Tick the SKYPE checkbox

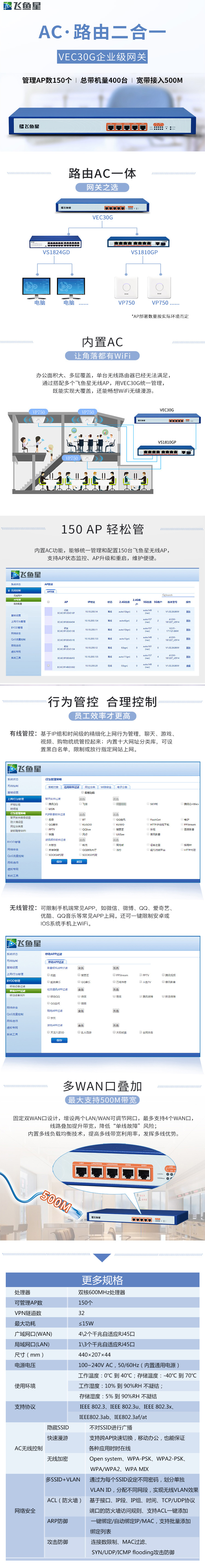coord(148,803)
